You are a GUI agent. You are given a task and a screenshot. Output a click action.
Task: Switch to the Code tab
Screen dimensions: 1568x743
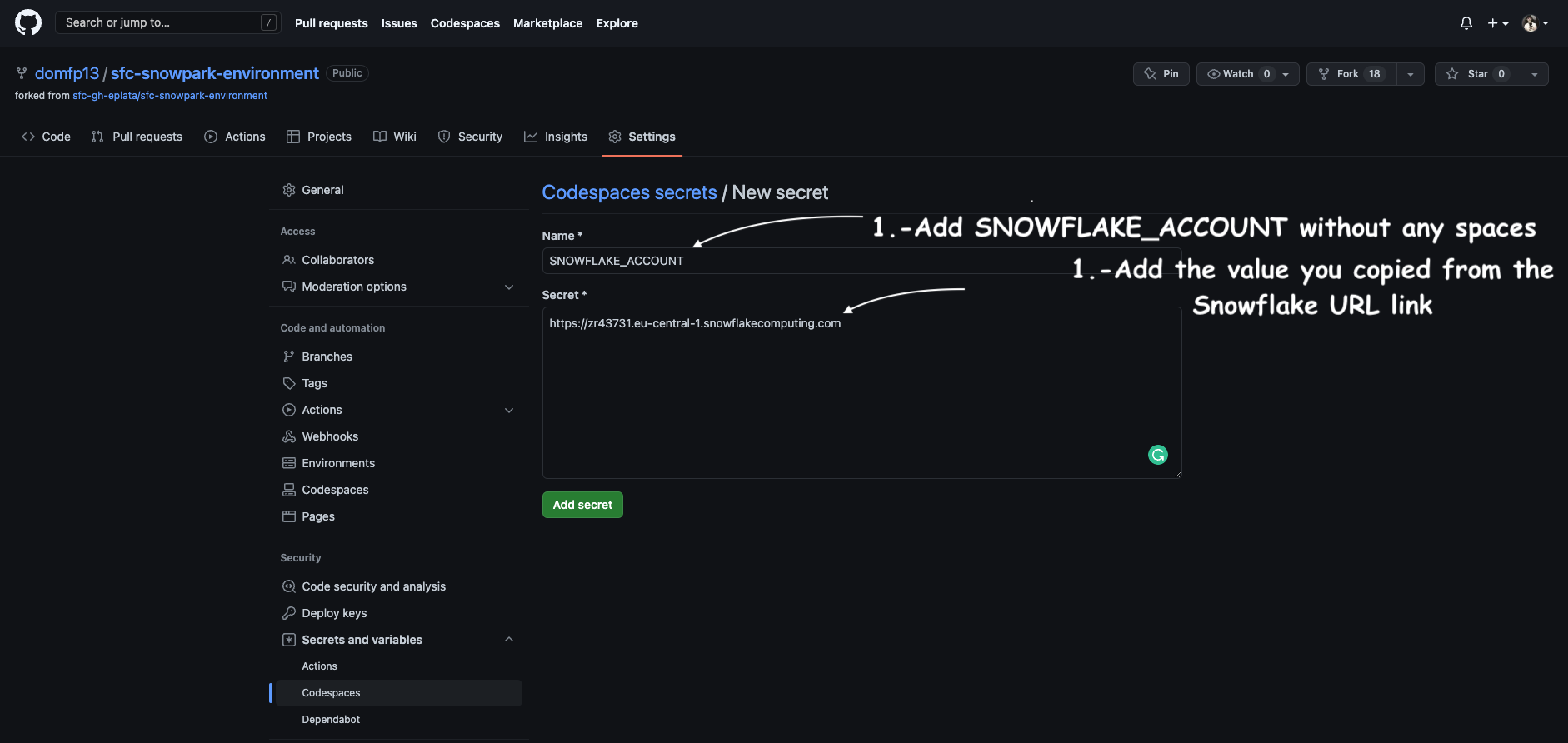coord(47,137)
